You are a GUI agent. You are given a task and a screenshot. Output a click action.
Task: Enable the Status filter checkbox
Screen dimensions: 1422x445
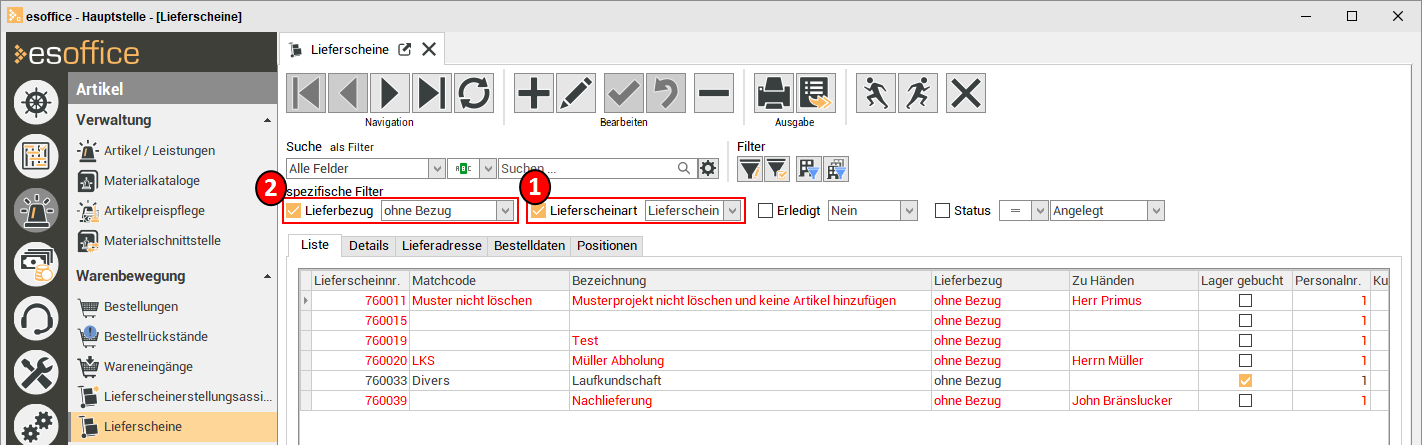[x=942, y=211]
